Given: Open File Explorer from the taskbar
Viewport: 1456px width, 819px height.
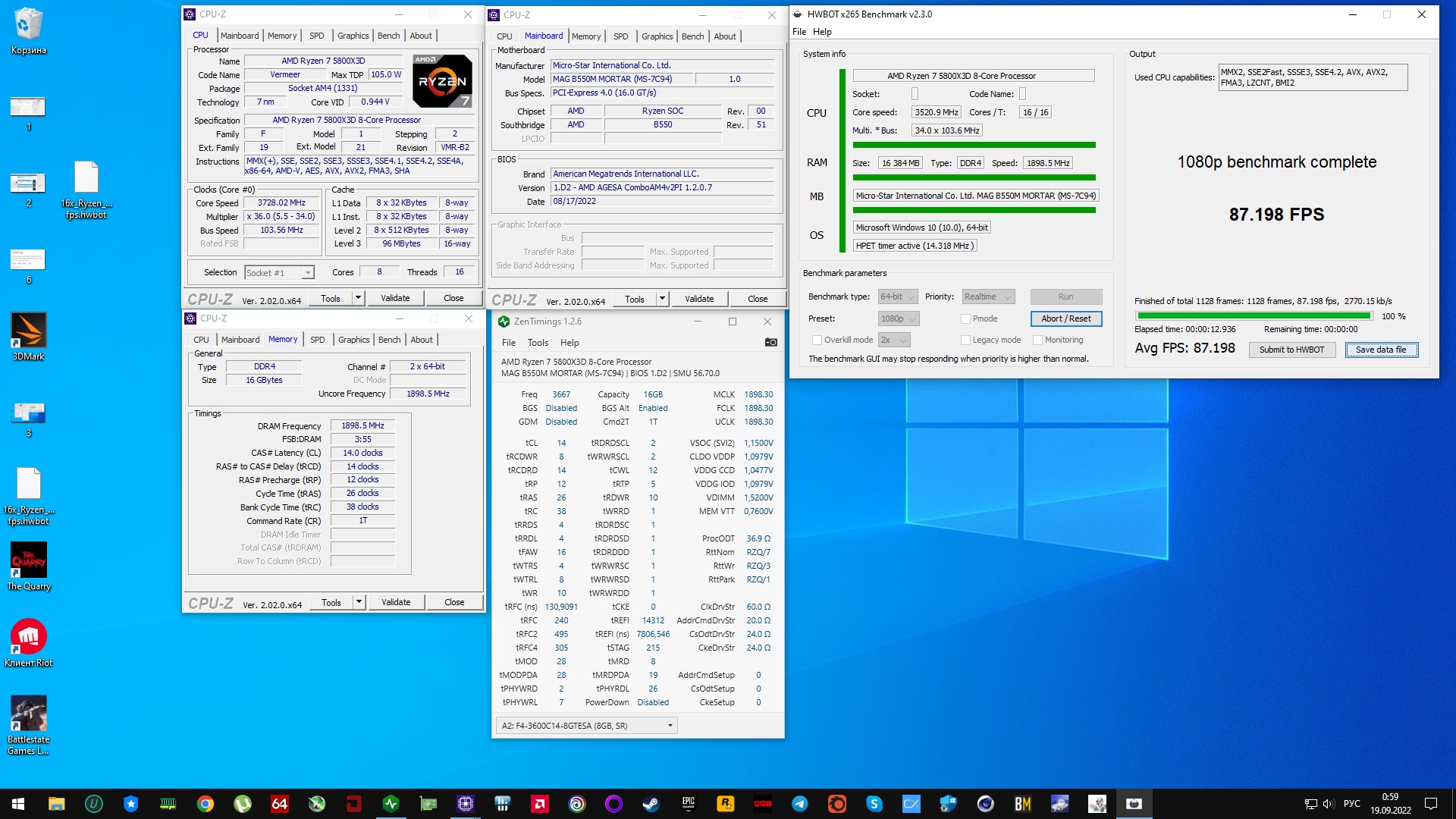Looking at the screenshot, I should (56, 804).
